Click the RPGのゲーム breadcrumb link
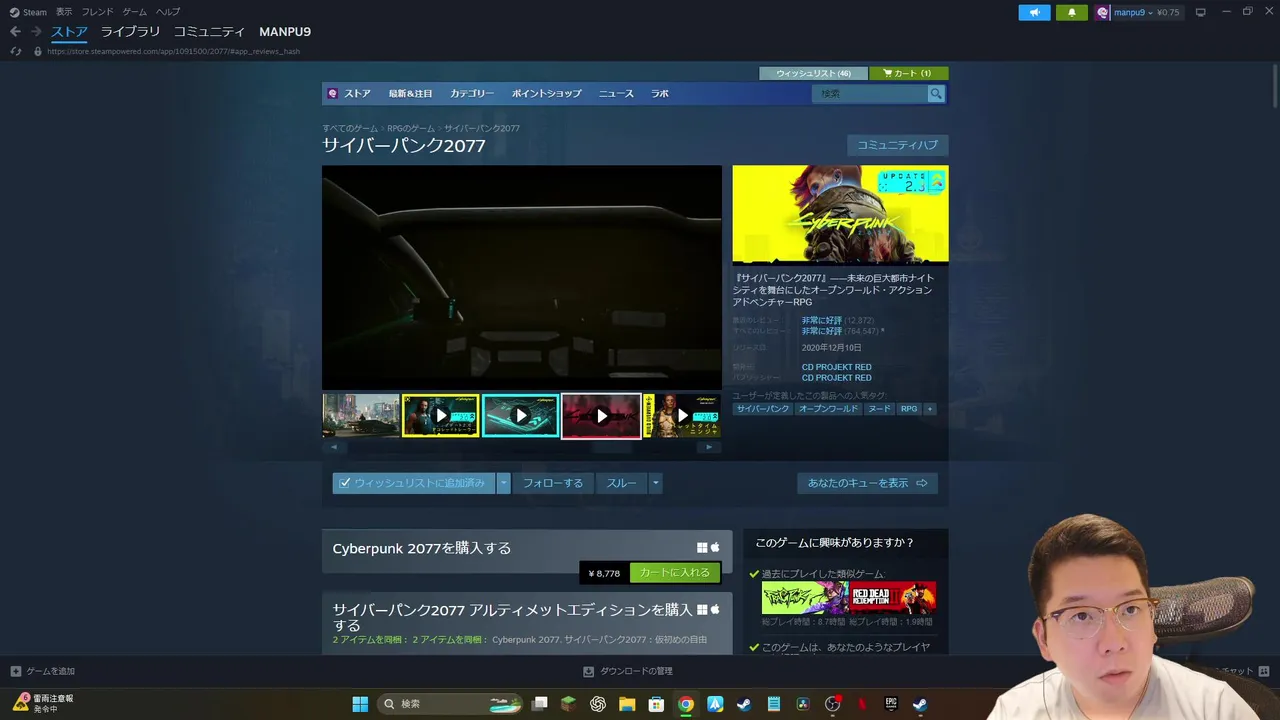 point(411,128)
